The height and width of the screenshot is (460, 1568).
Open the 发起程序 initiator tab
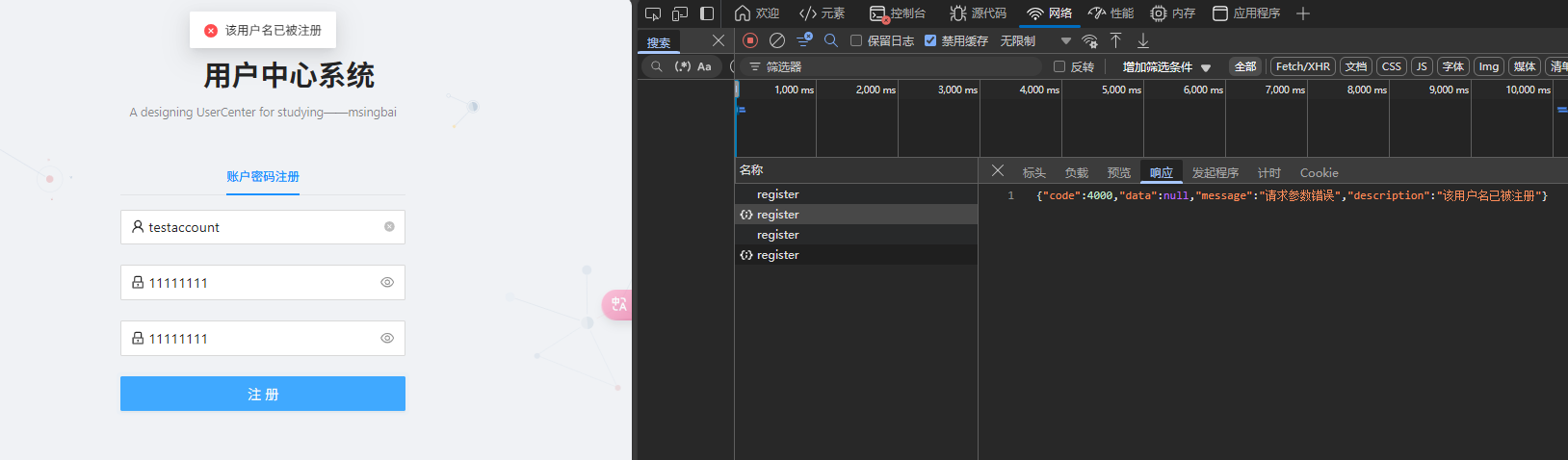[1215, 173]
